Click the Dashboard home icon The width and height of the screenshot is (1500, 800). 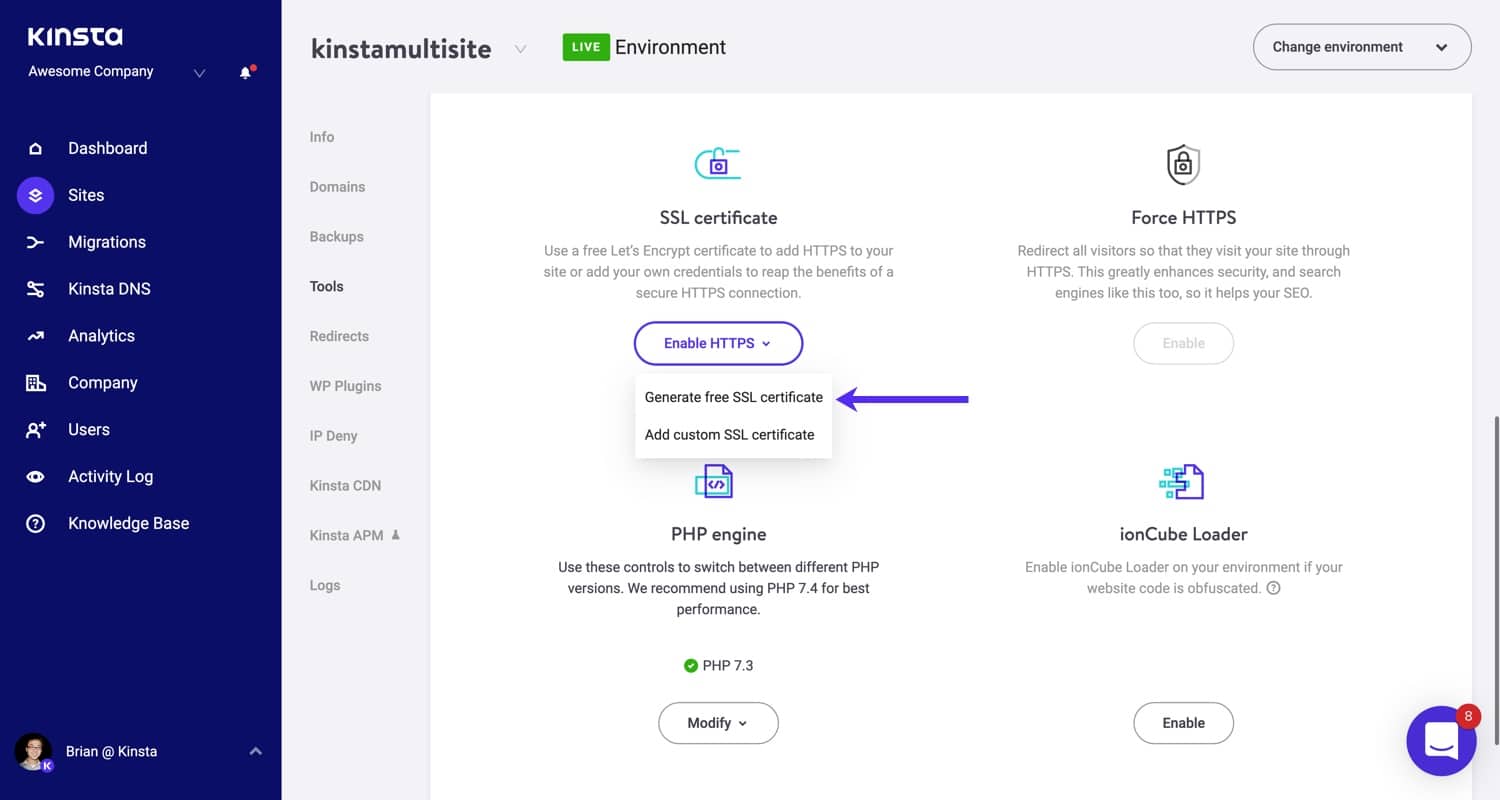[x=36, y=148]
